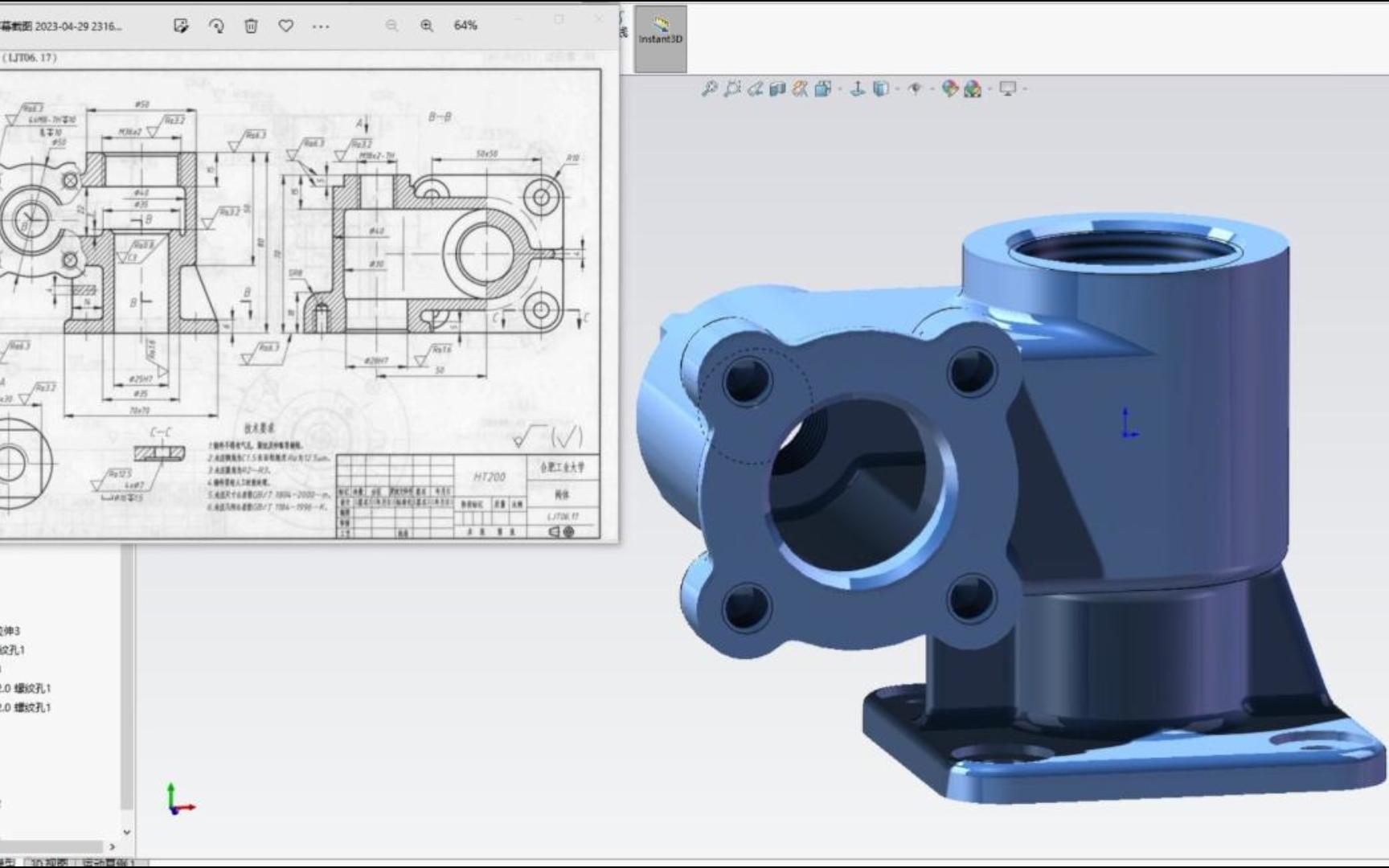The image size is (1389, 868).
Task: Click the Apply Scene icon
Action: pyautogui.click(x=973, y=89)
